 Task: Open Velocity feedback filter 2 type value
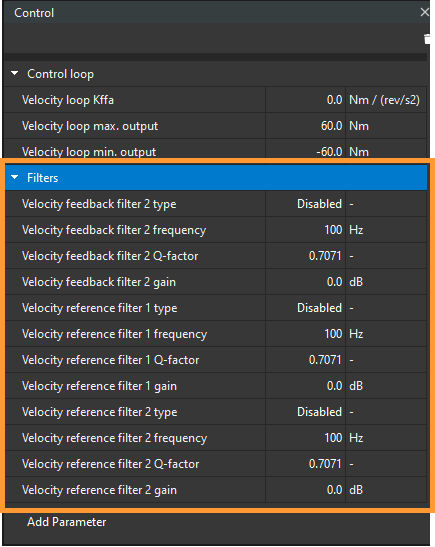305,204
